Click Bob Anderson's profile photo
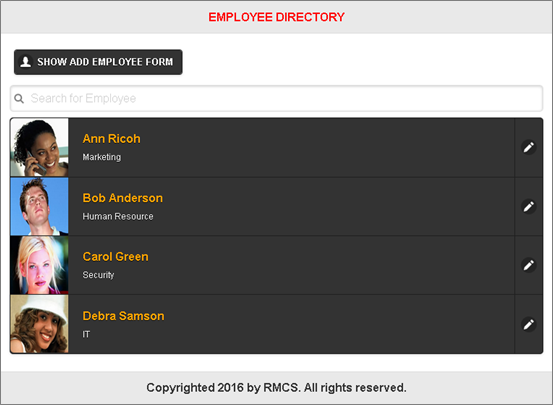The height and width of the screenshot is (405, 553). click(x=40, y=206)
